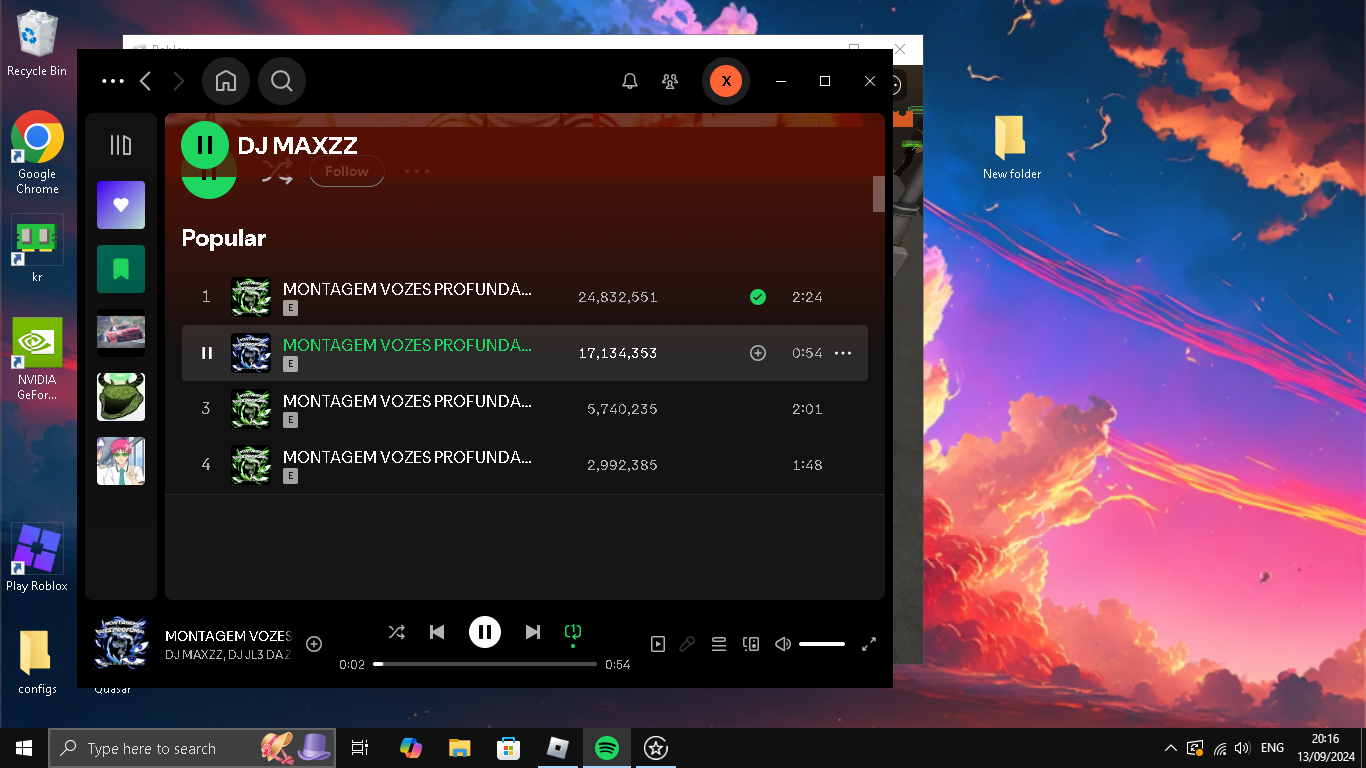1366x768 pixels.
Task: Select the configs folder on desktop
Action: pyautogui.click(x=37, y=663)
